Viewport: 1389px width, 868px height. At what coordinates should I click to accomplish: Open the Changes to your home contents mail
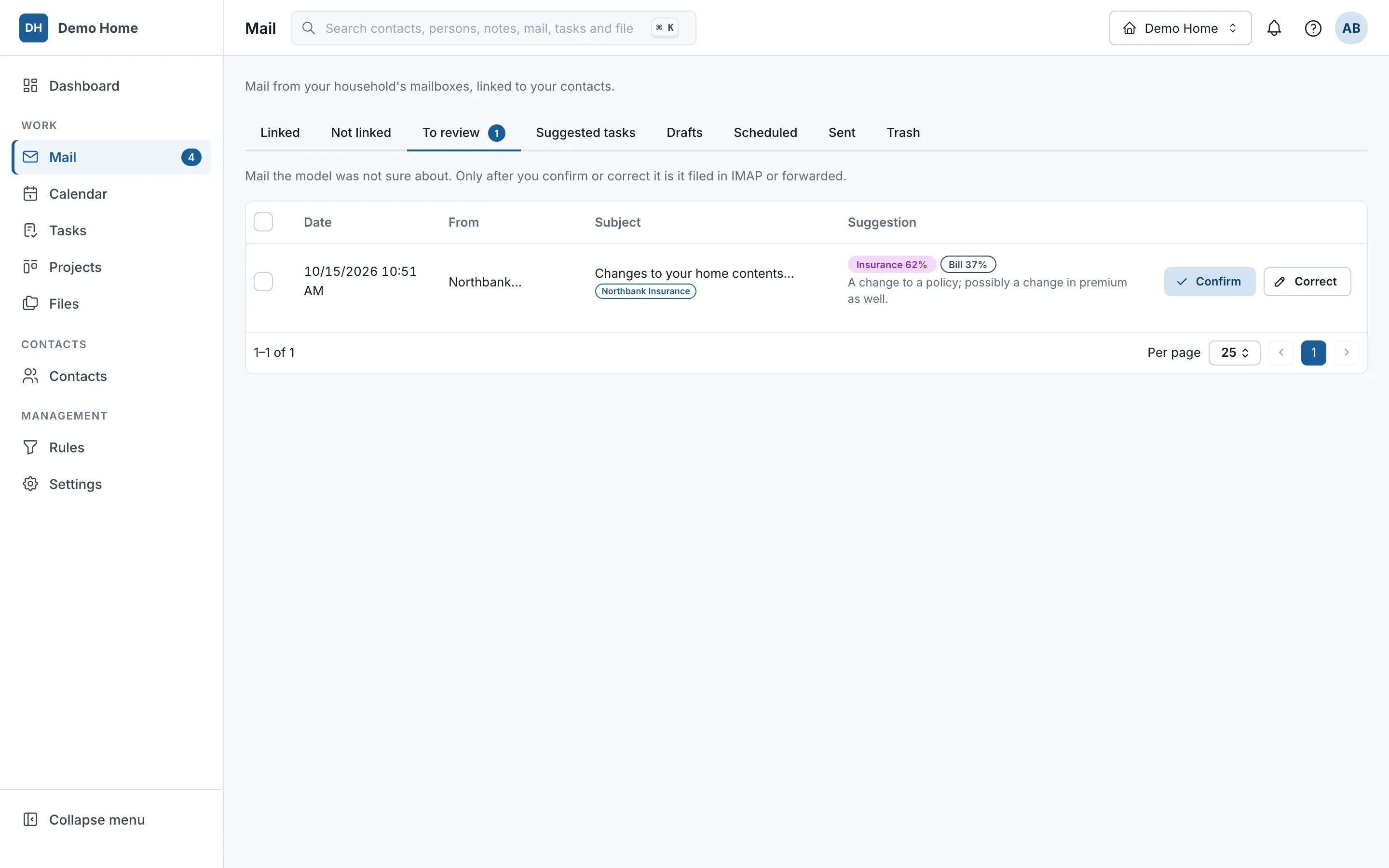[694, 273]
